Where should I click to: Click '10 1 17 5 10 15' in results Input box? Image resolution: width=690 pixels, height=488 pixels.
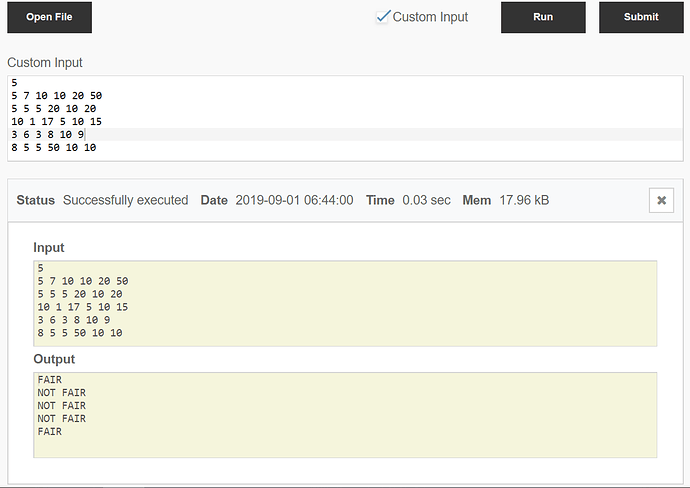click(83, 307)
